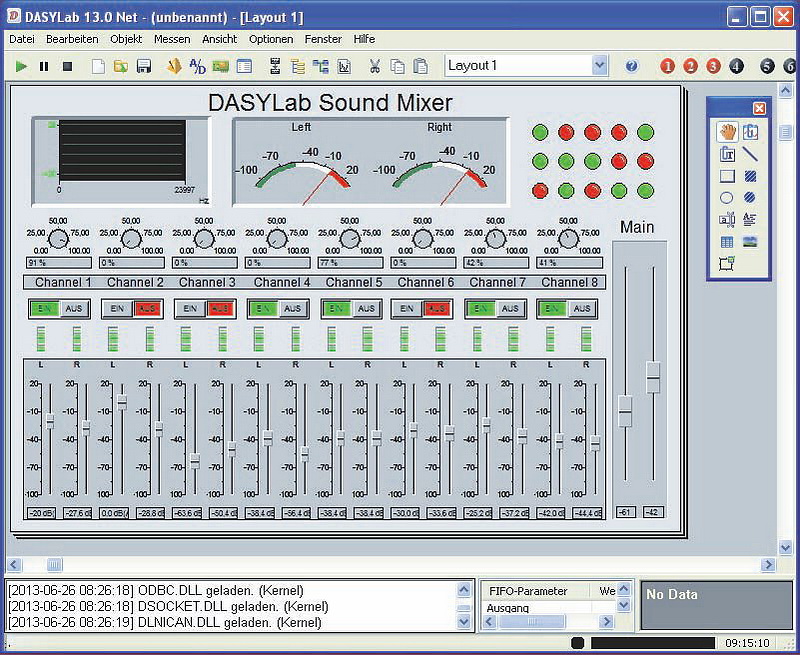Click red numbered button 1 in toolbar

(668, 66)
